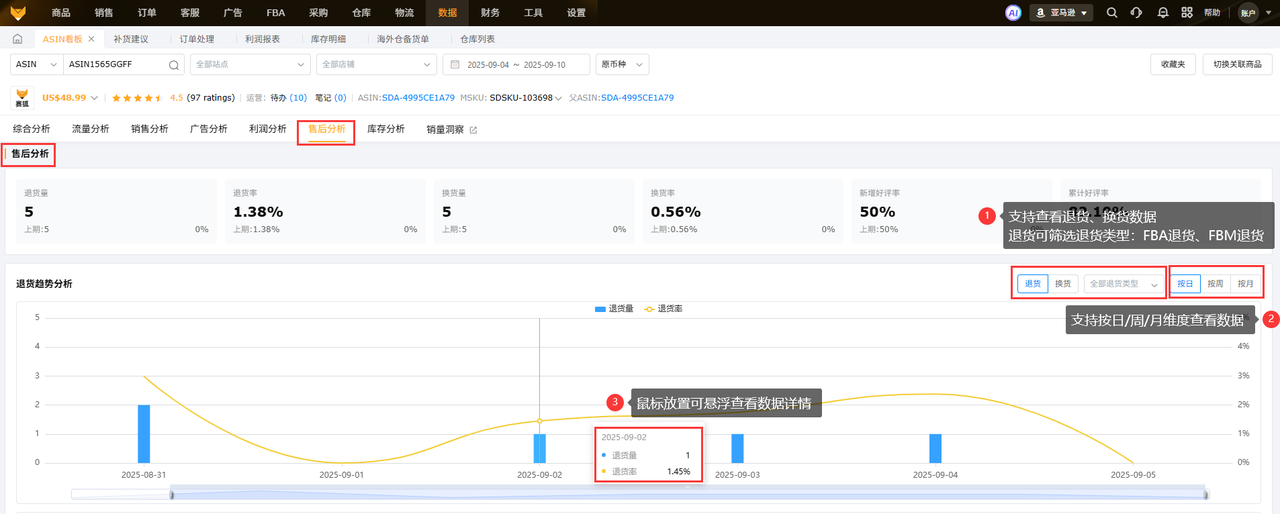The width and height of the screenshot is (1280, 514).
Task: Select 退货 view toggle
Action: click(x=1033, y=283)
